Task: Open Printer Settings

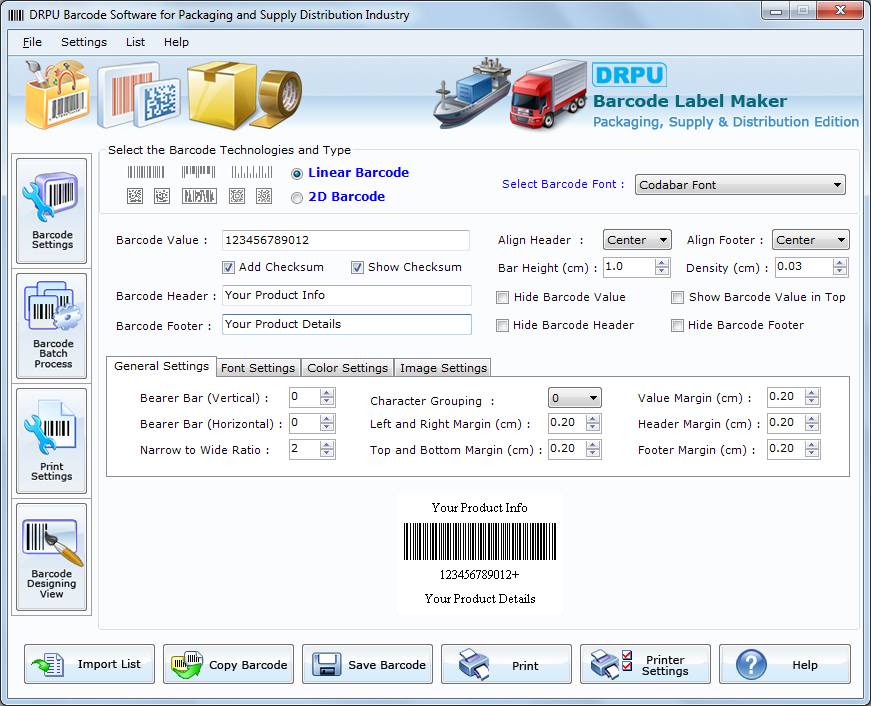Action: point(645,663)
